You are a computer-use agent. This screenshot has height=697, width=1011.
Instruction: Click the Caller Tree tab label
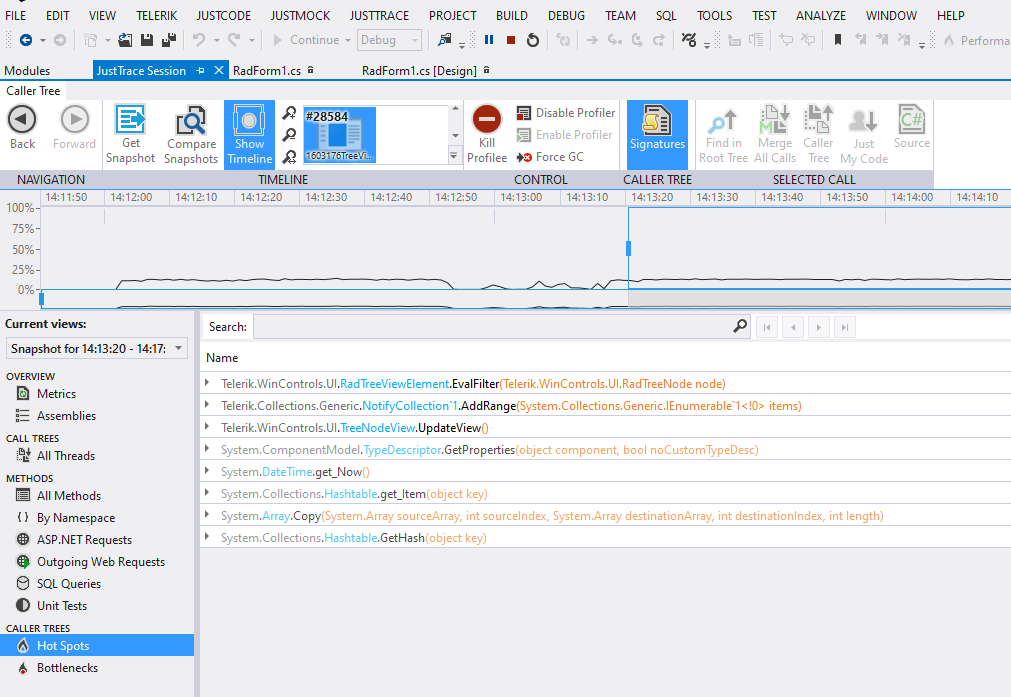coord(33,91)
